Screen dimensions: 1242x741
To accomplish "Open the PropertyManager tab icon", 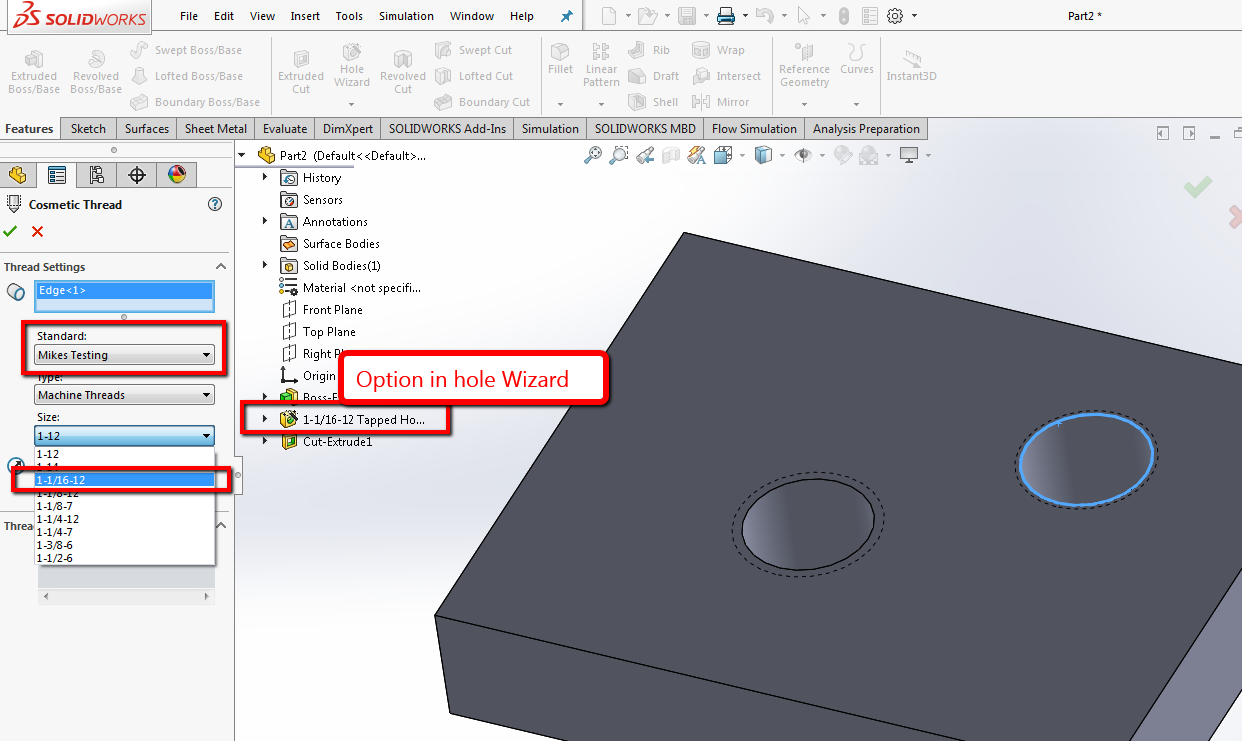I will 57,175.
